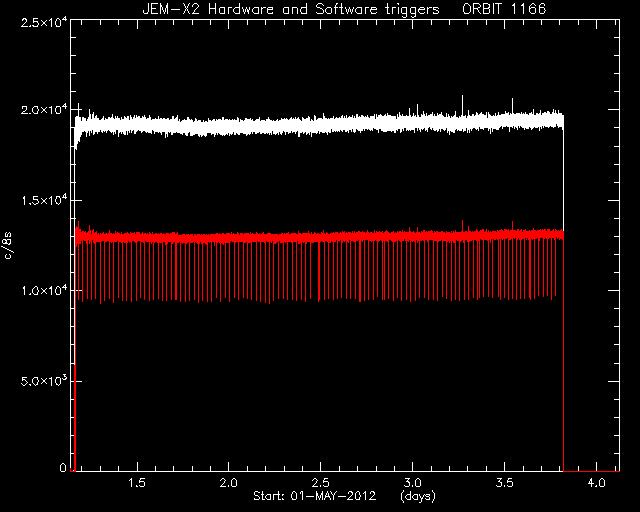Click the white spike near day 3.55

[513, 106]
